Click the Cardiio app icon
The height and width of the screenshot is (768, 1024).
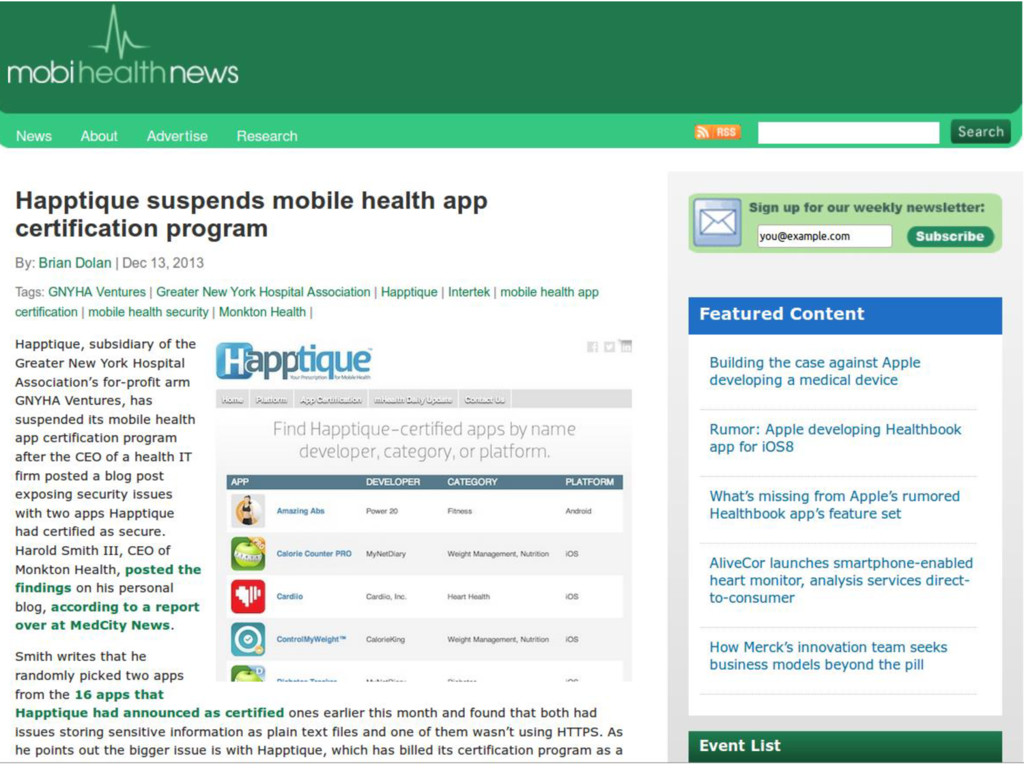pos(248,596)
